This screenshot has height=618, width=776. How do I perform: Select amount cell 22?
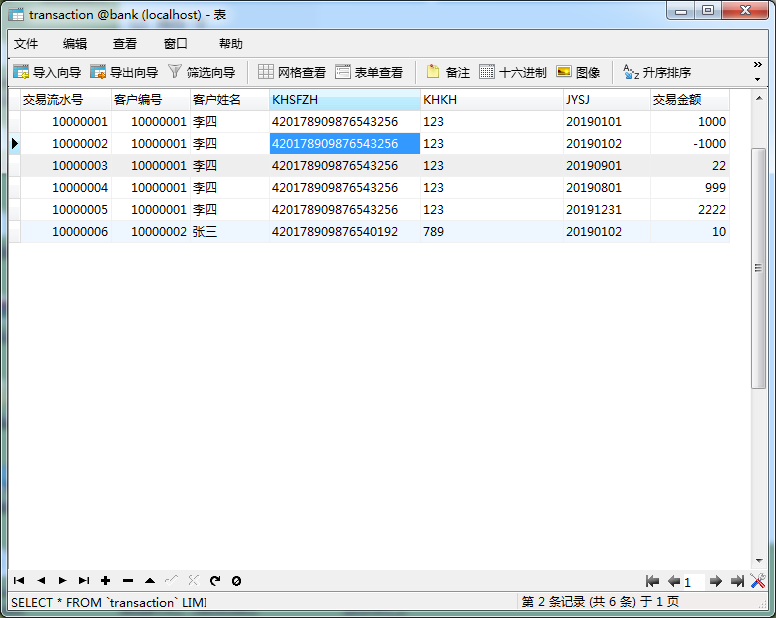click(689, 166)
